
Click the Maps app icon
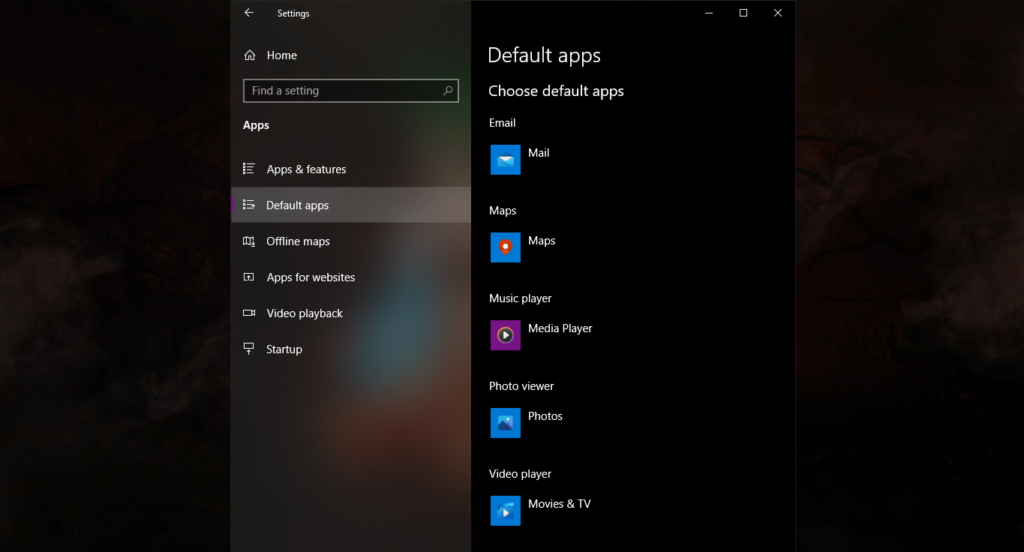[505, 248]
